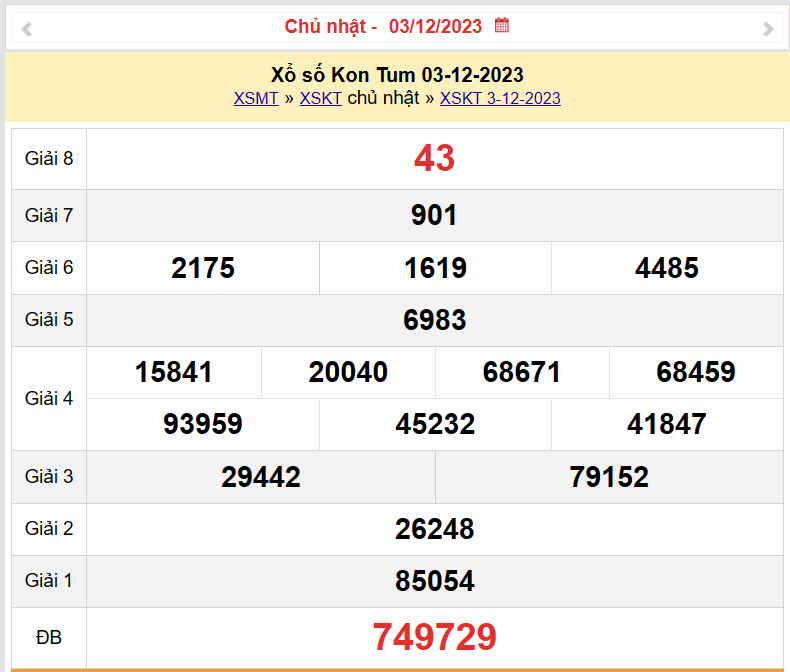
Task: Select Giải 7 result 901
Action: point(434,215)
